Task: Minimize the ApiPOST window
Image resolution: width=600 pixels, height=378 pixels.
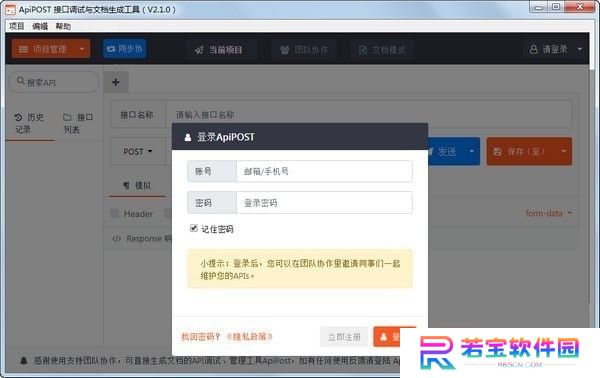Action: tap(538, 7)
